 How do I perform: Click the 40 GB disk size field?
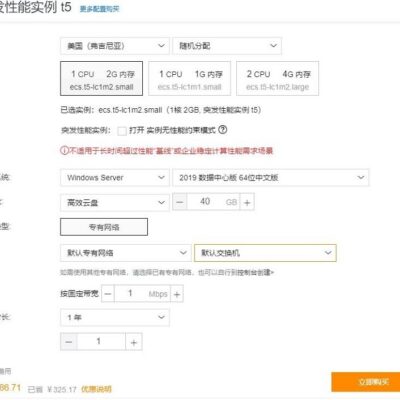point(213,202)
